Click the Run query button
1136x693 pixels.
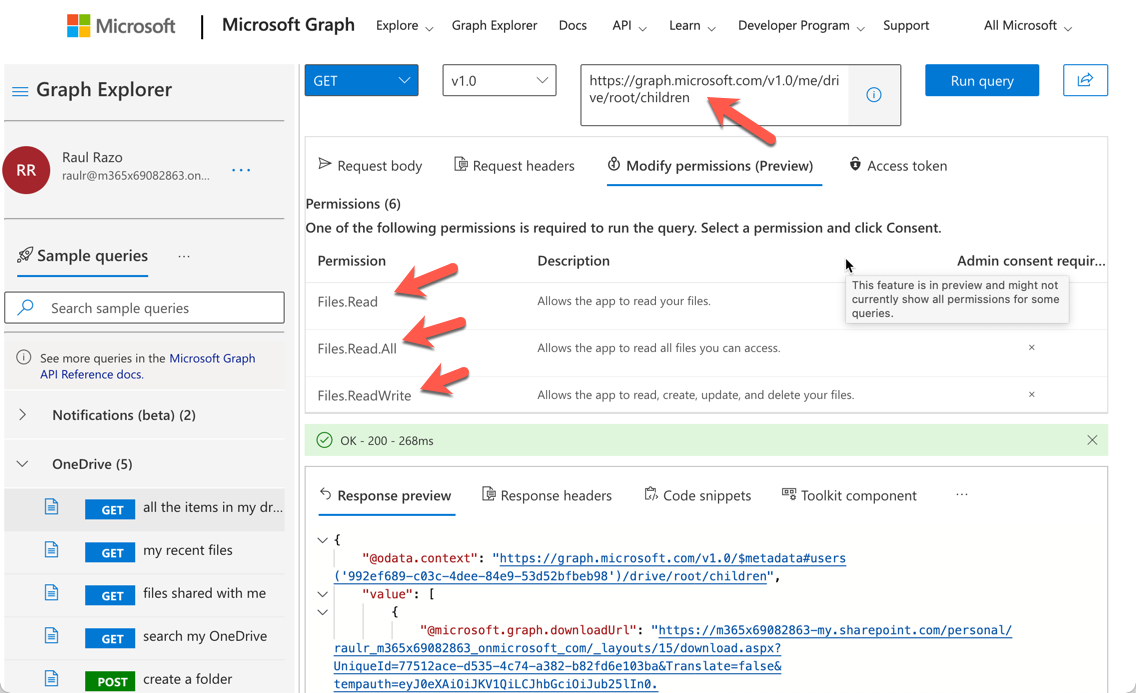tap(982, 80)
